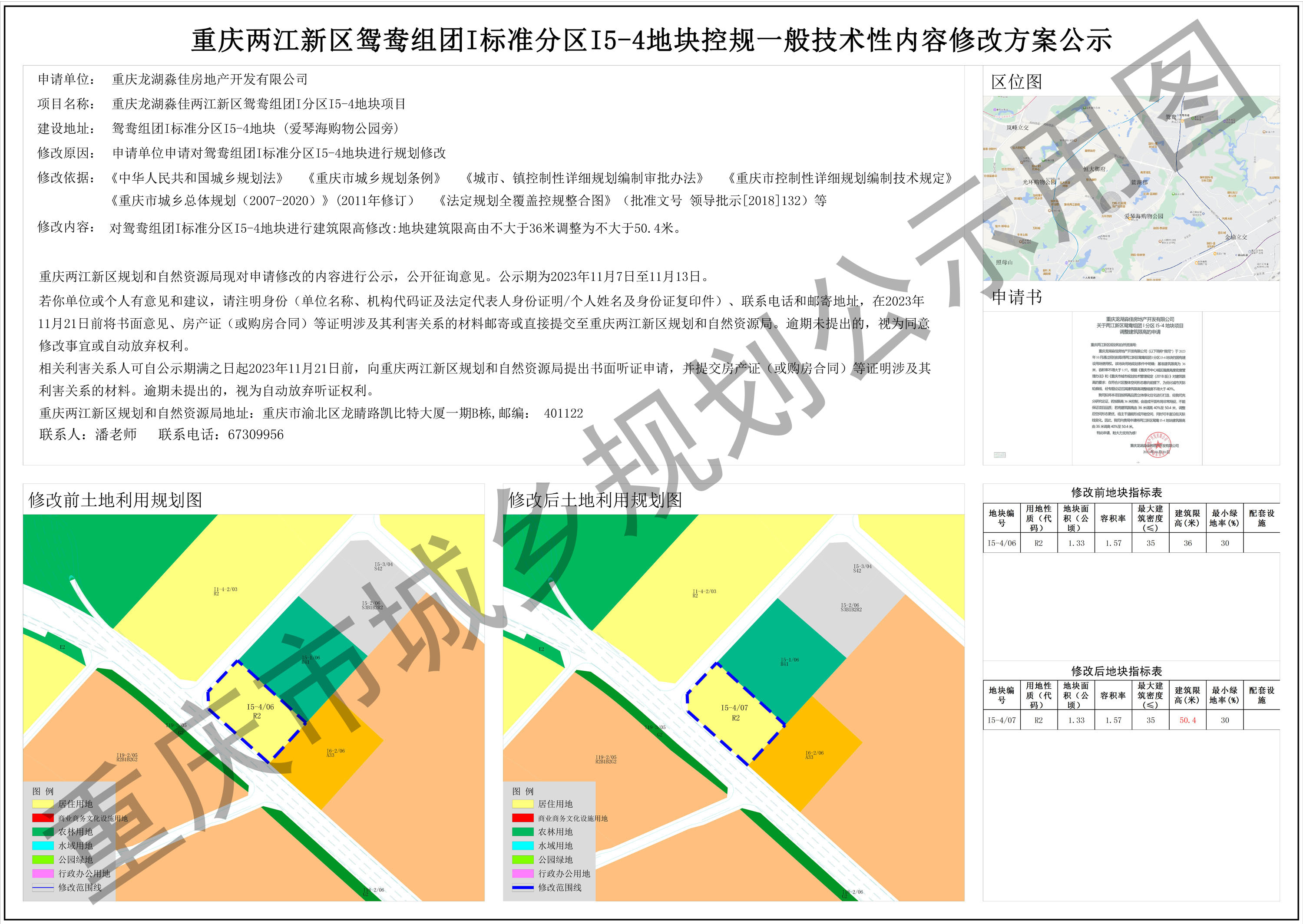Click the cyan 水域用地 swatch in right legend

tap(523, 846)
